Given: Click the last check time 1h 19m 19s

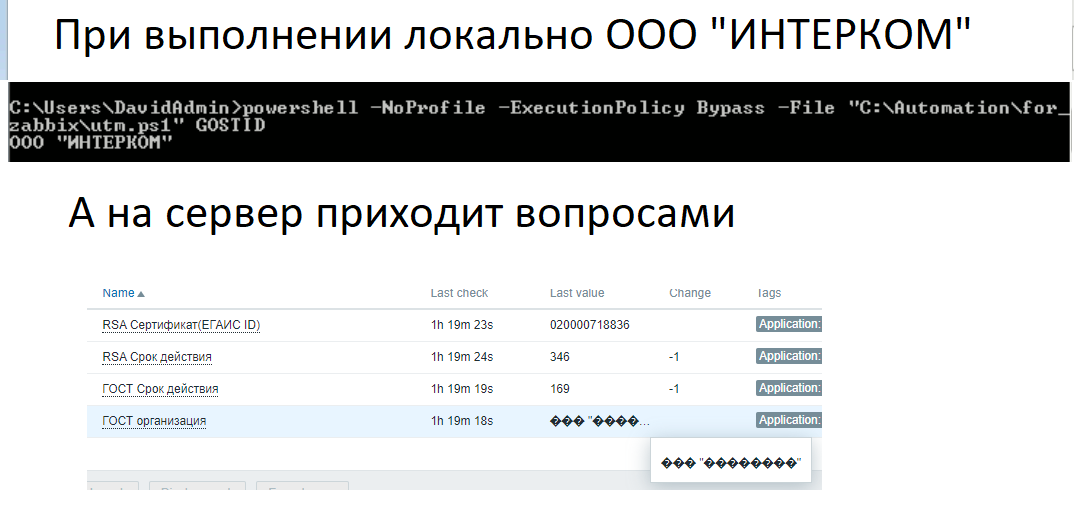Looking at the screenshot, I should (x=462, y=389).
